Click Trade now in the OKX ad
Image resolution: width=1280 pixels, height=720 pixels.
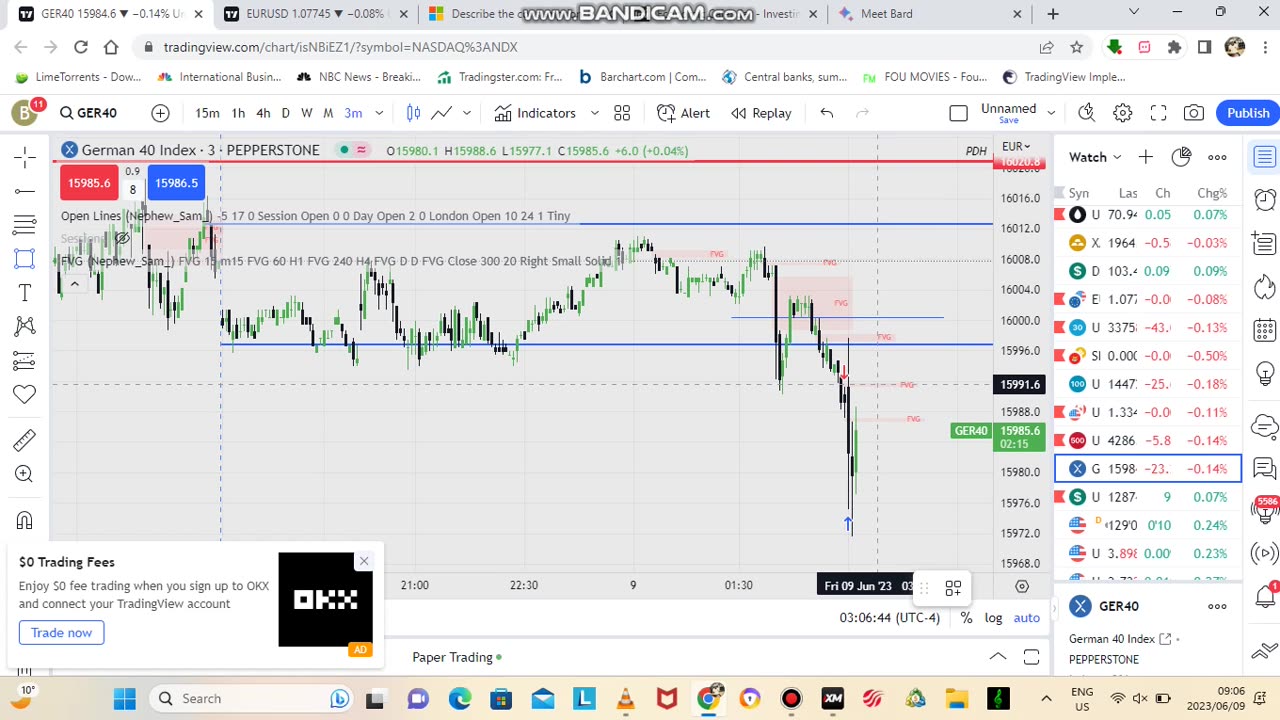61,633
